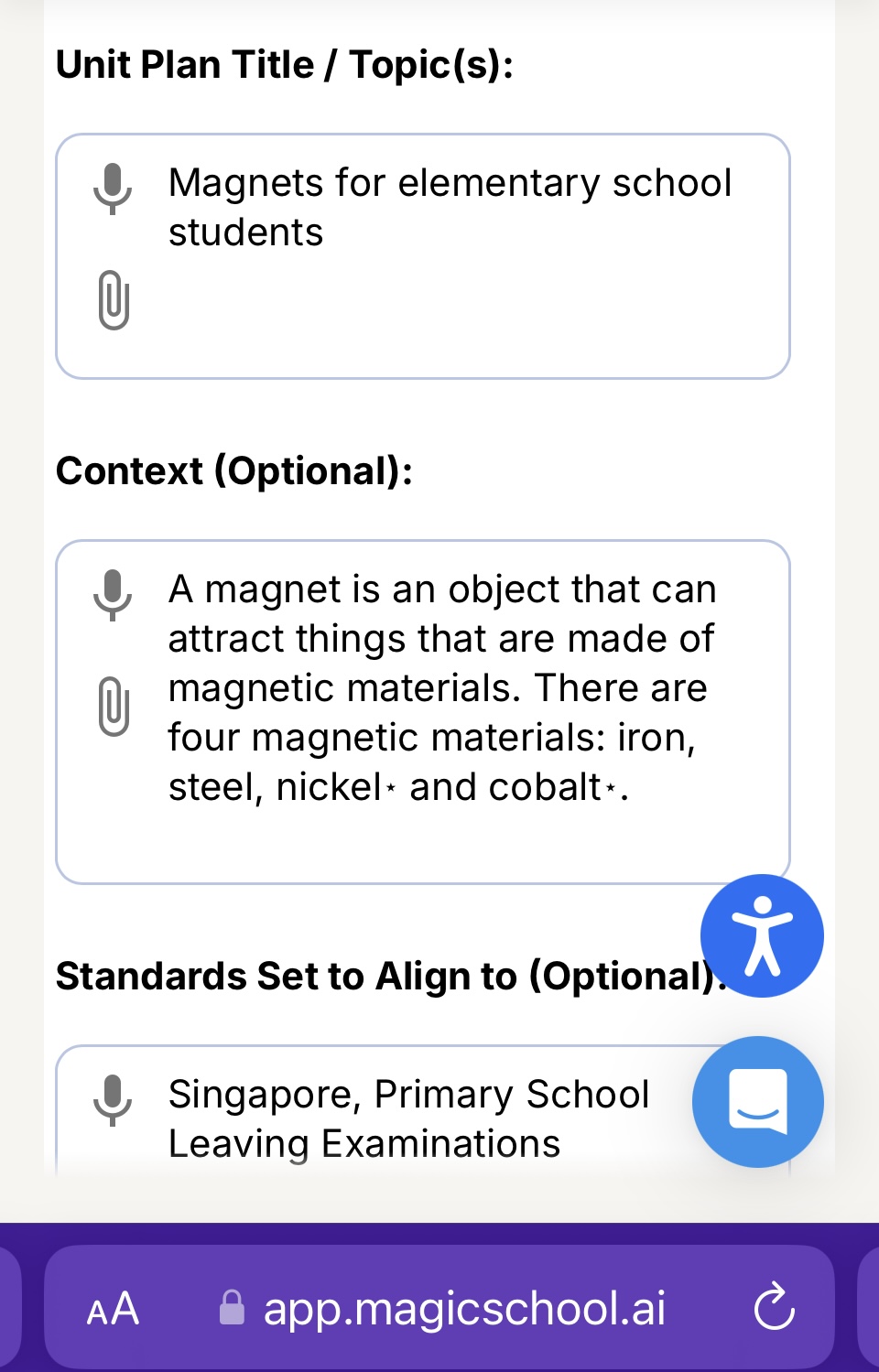Click the paperclip attachment in the Unit Plan Title field

(x=114, y=300)
